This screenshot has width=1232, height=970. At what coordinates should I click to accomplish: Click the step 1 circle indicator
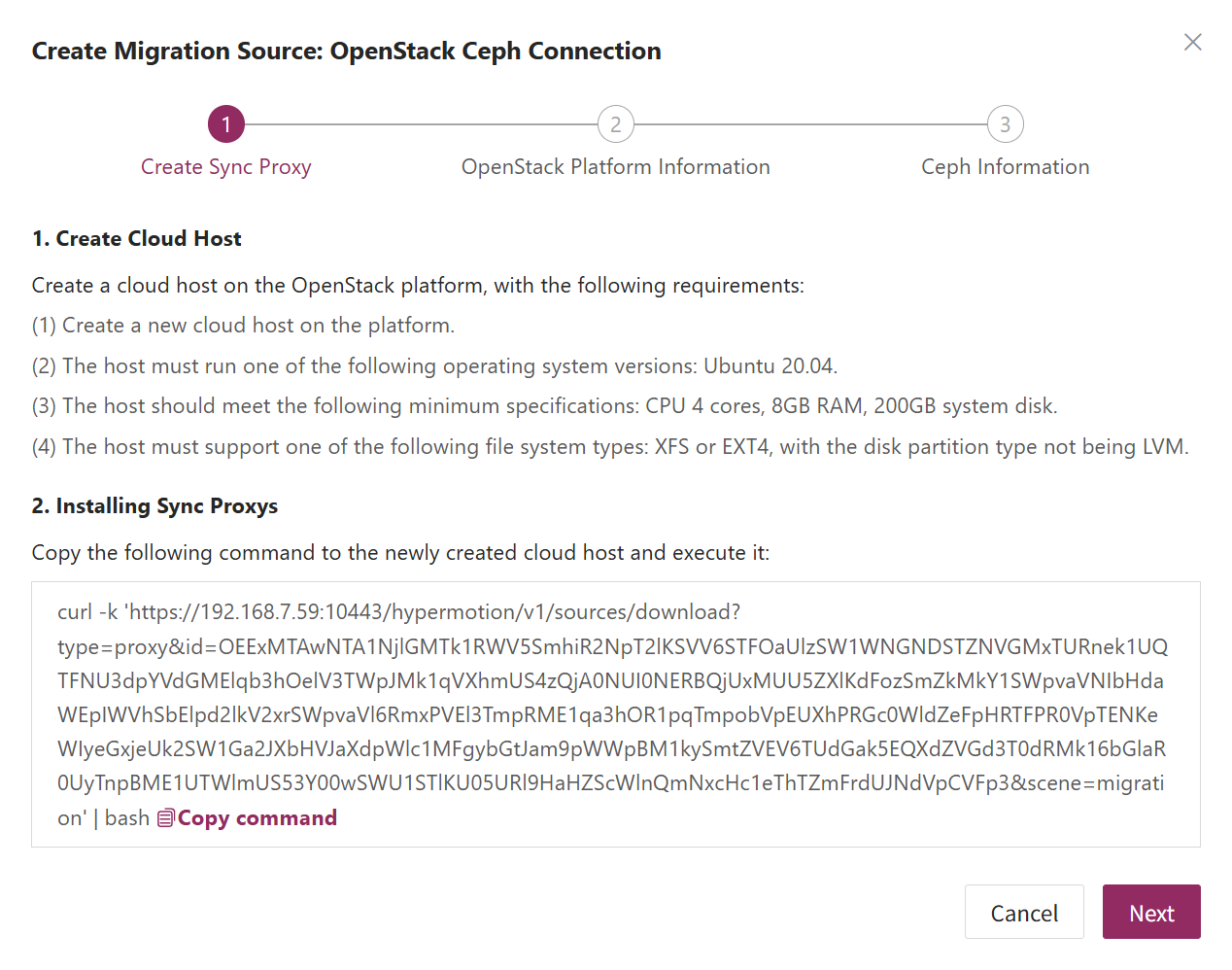[226, 124]
